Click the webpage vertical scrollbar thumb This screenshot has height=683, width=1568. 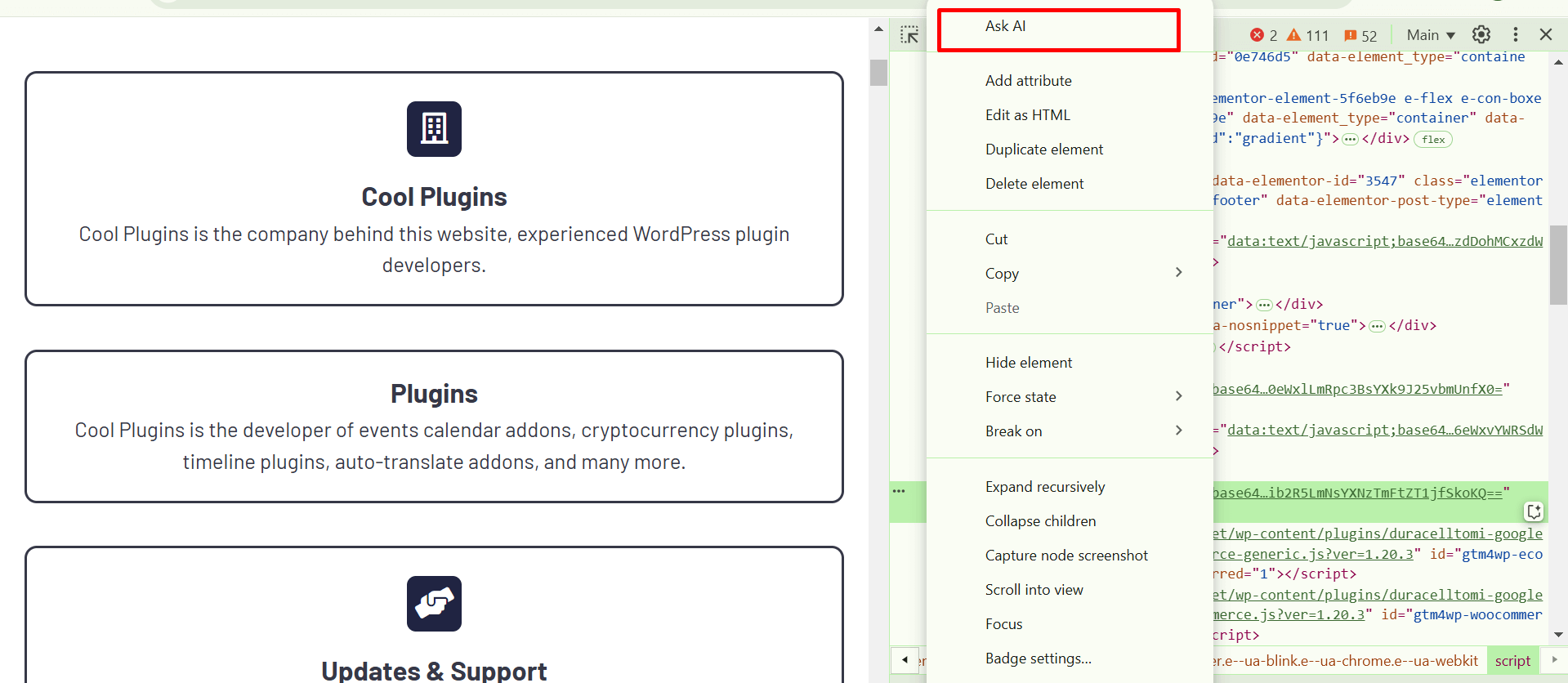coord(878,72)
